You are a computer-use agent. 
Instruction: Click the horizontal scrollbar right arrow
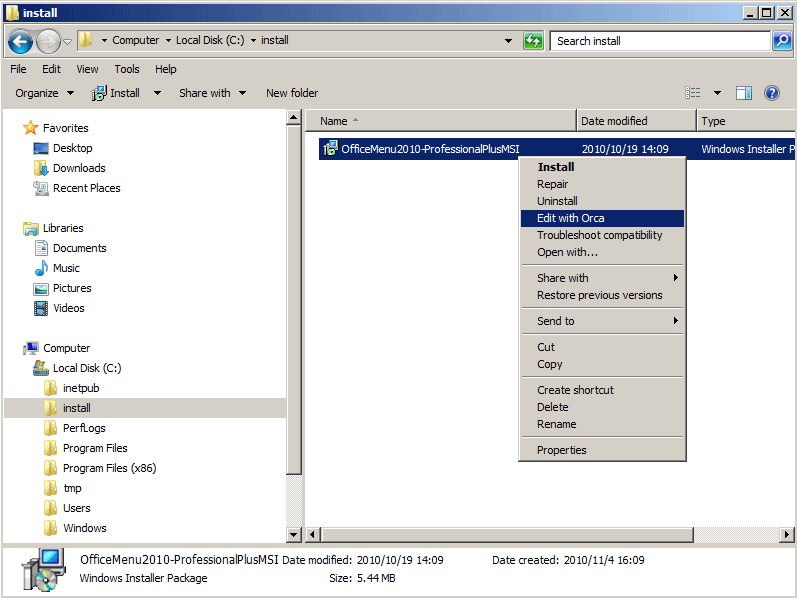pyautogui.click(x=787, y=534)
